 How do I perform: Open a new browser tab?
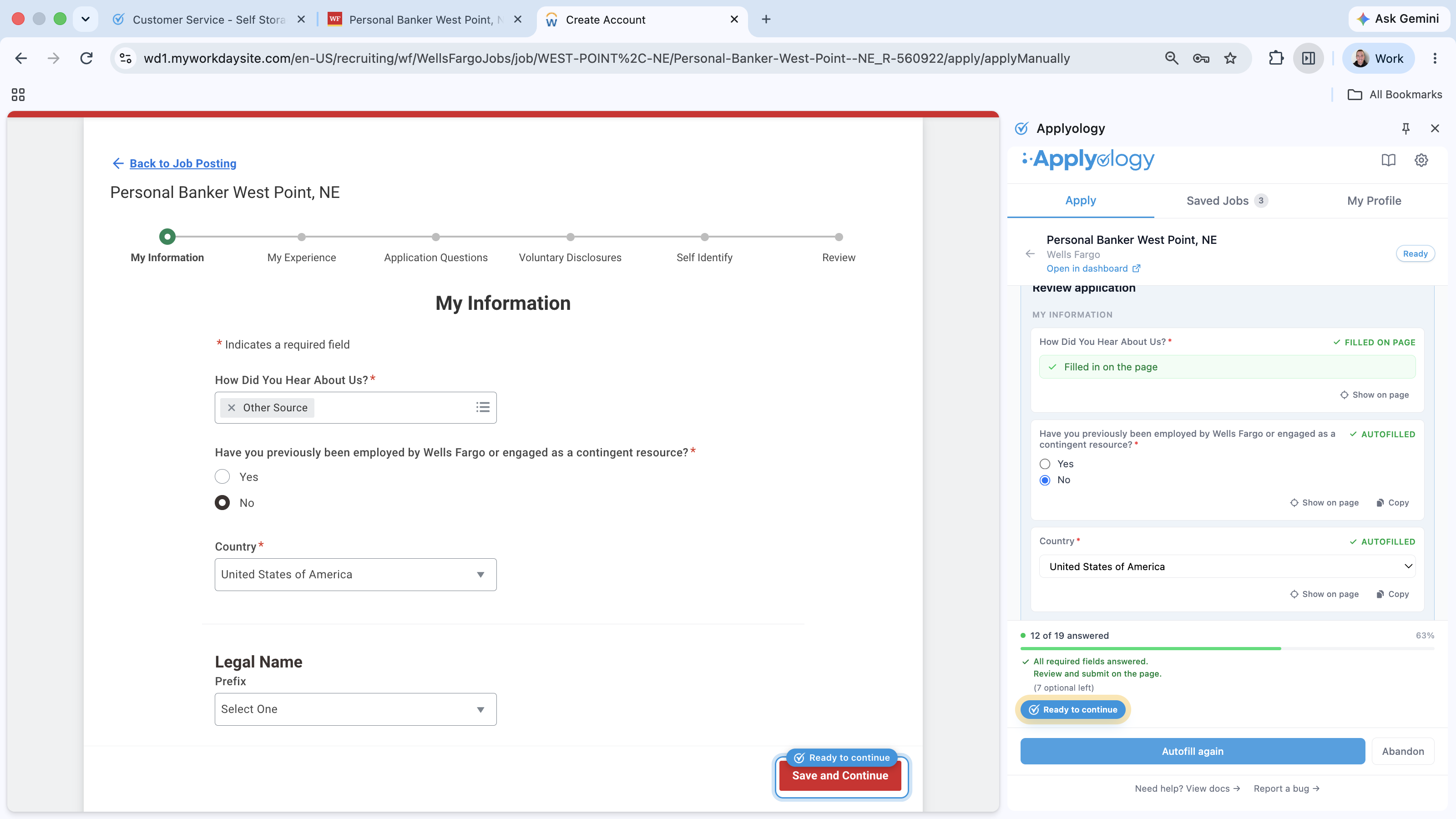click(x=766, y=19)
